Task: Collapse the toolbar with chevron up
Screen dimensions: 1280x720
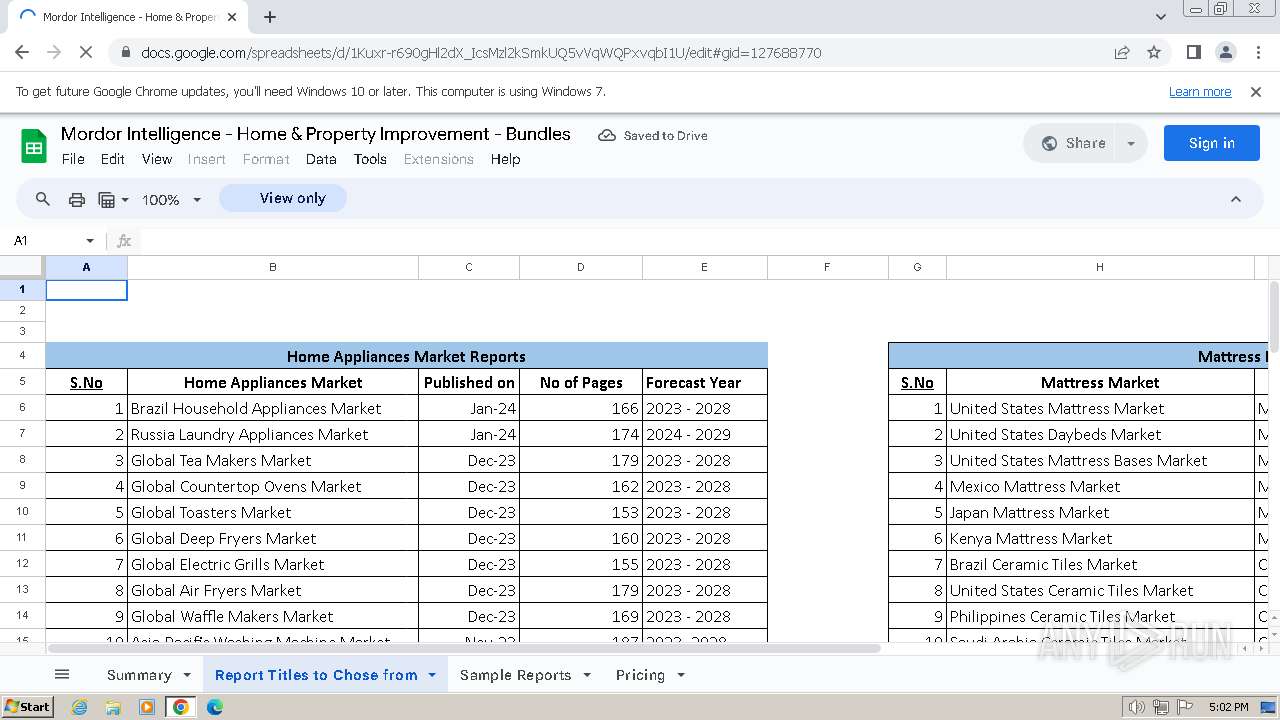Action: coord(1236,199)
